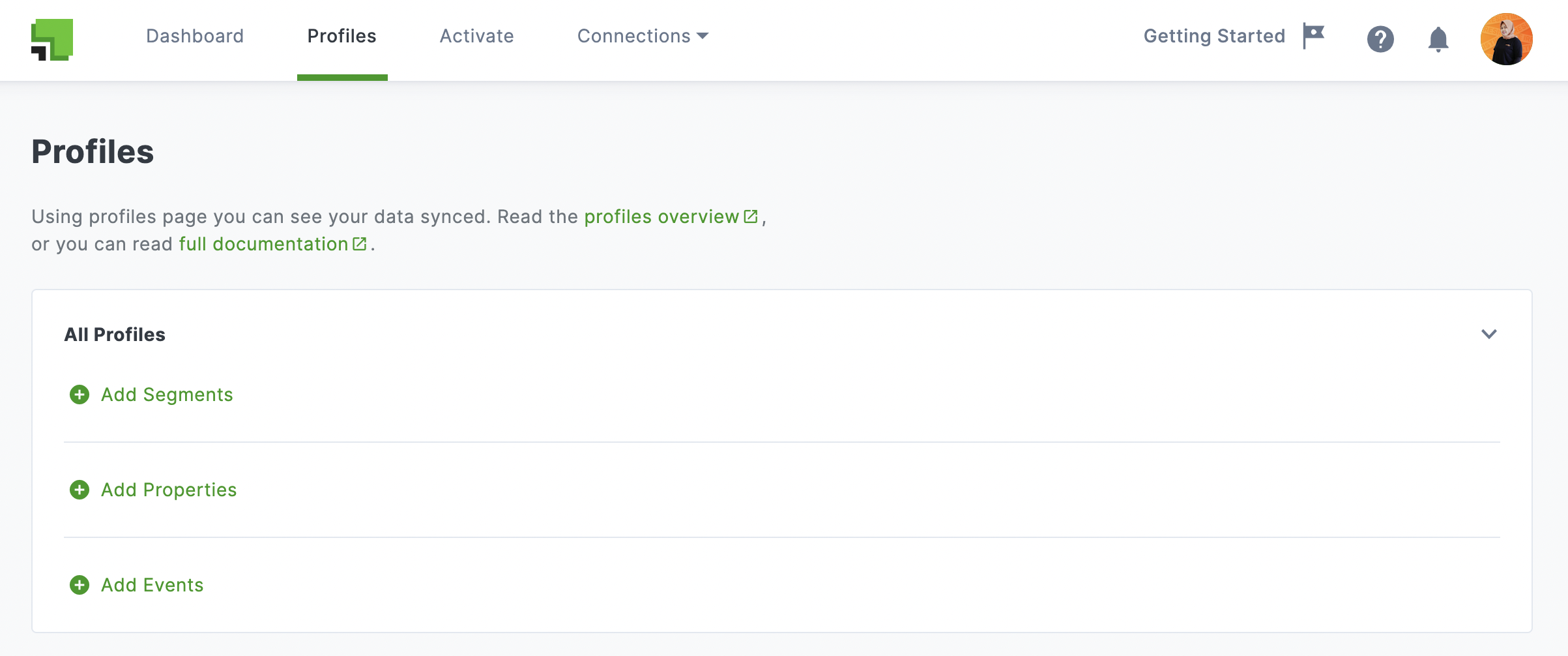Screen dimensions: 1568x656
Task: Open Getting Started
Action: pos(1214,36)
